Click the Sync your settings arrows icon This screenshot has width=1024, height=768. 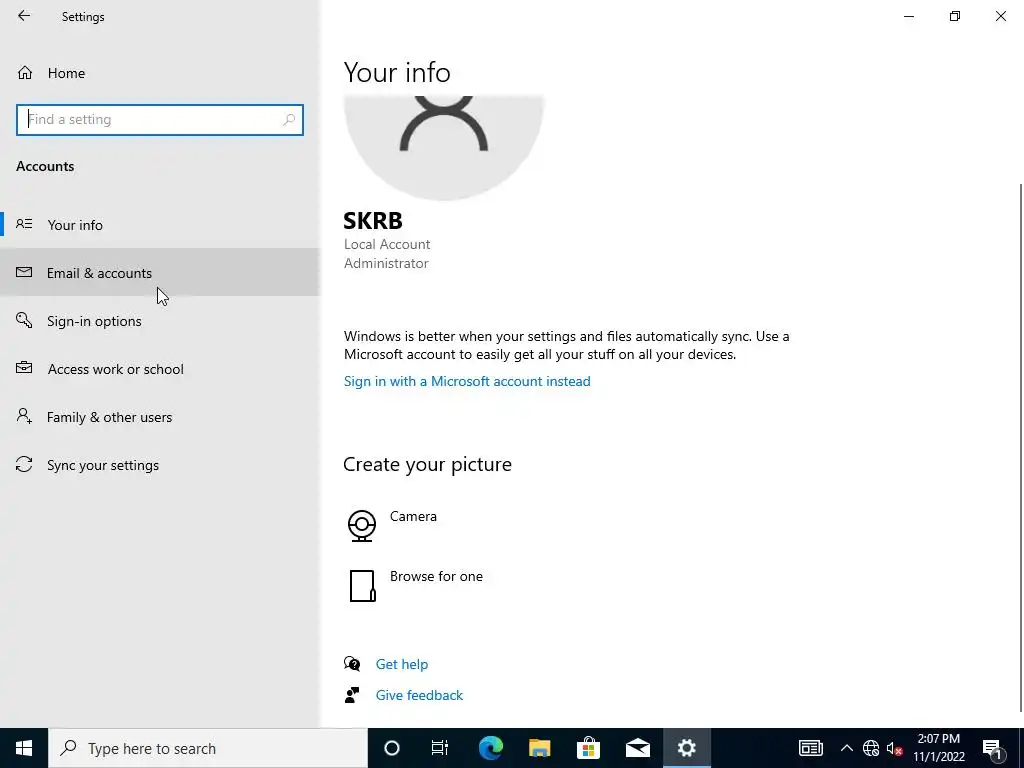click(x=24, y=464)
